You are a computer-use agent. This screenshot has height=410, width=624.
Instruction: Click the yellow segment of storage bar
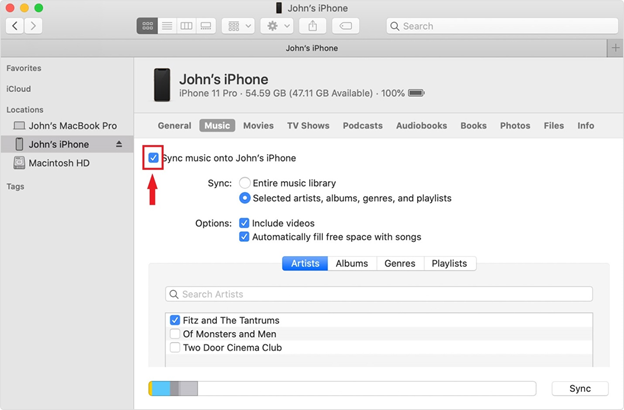pyautogui.click(x=150, y=389)
